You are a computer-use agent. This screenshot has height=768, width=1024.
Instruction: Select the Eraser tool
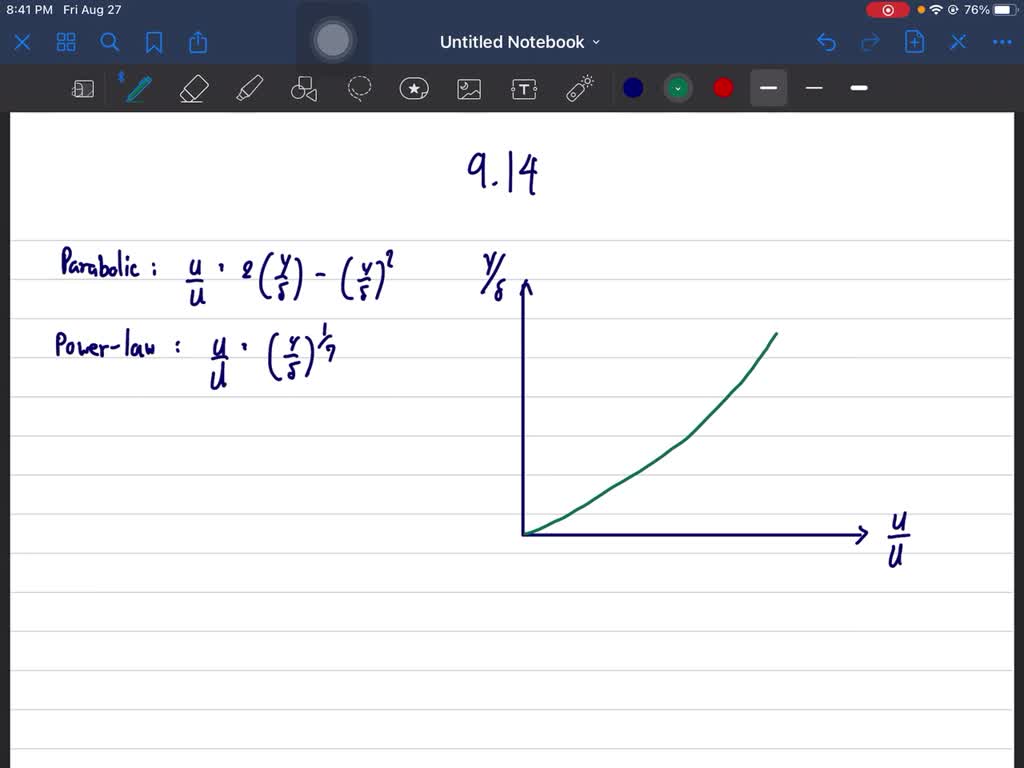tap(193, 88)
